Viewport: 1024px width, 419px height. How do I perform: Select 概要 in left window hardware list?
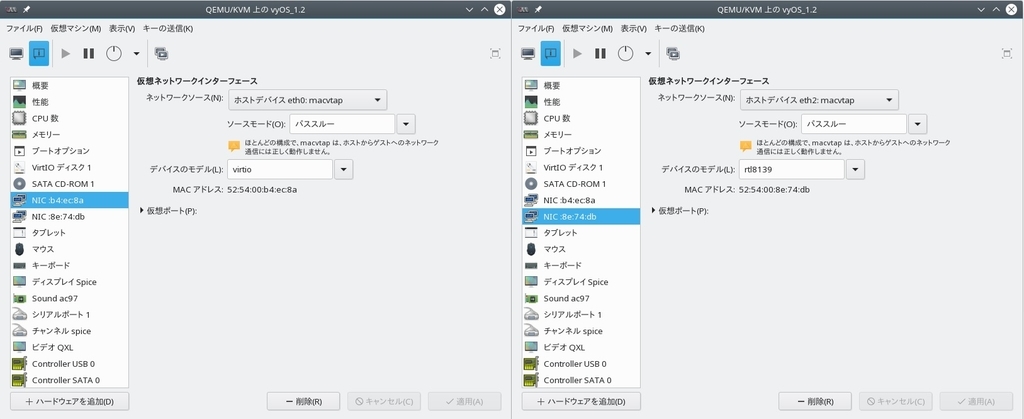(69, 85)
